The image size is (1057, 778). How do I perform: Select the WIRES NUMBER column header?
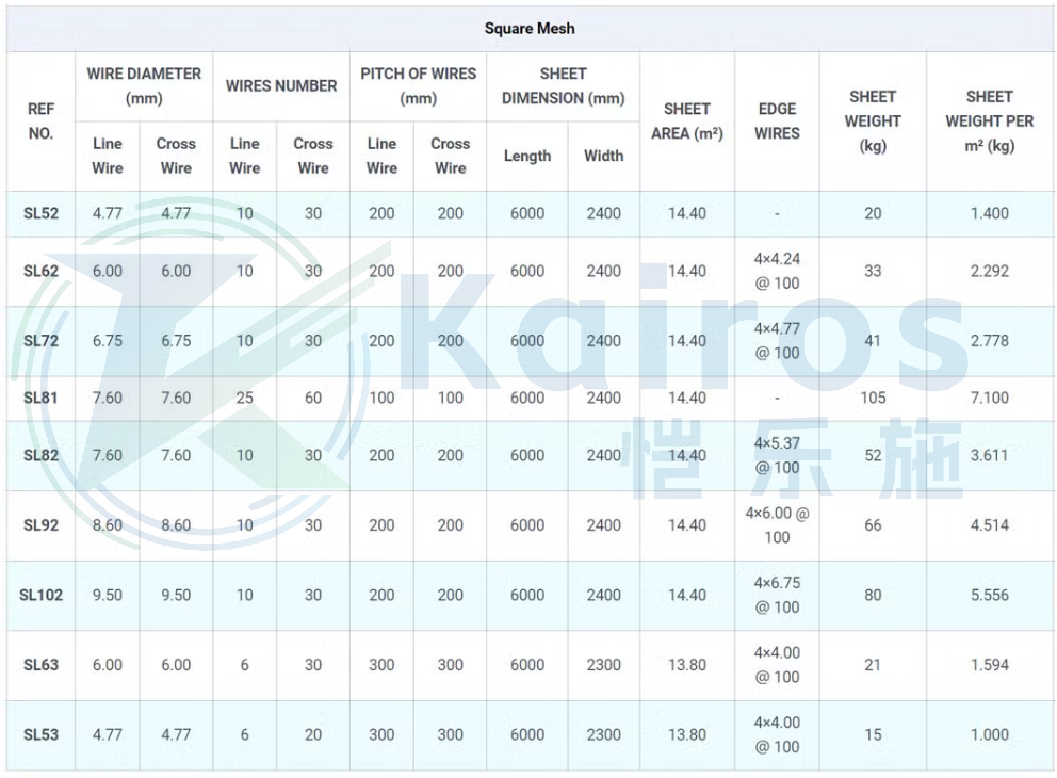pos(281,86)
